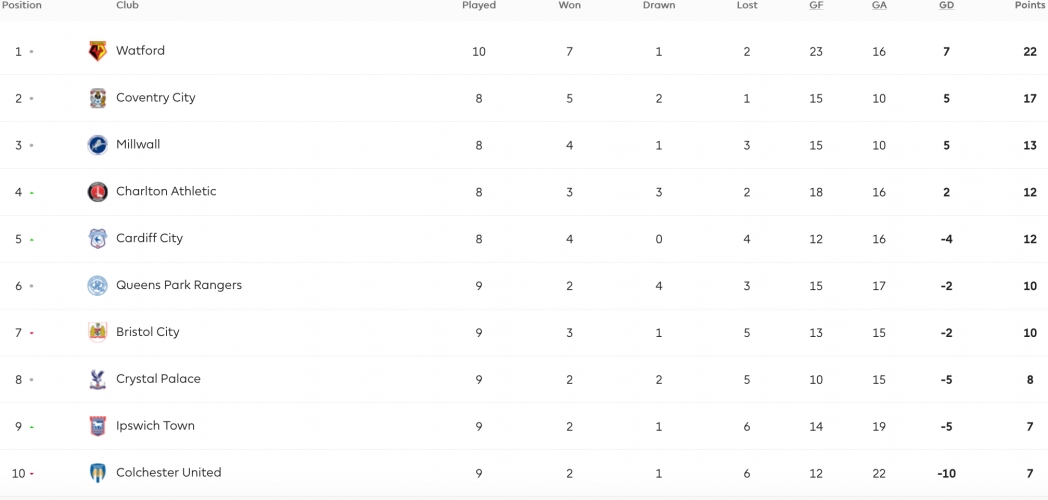Screen dimensions: 1048x500
Task: Click Charlton Athletic's green up movement indicator
Action: click(x=31, y=193)
